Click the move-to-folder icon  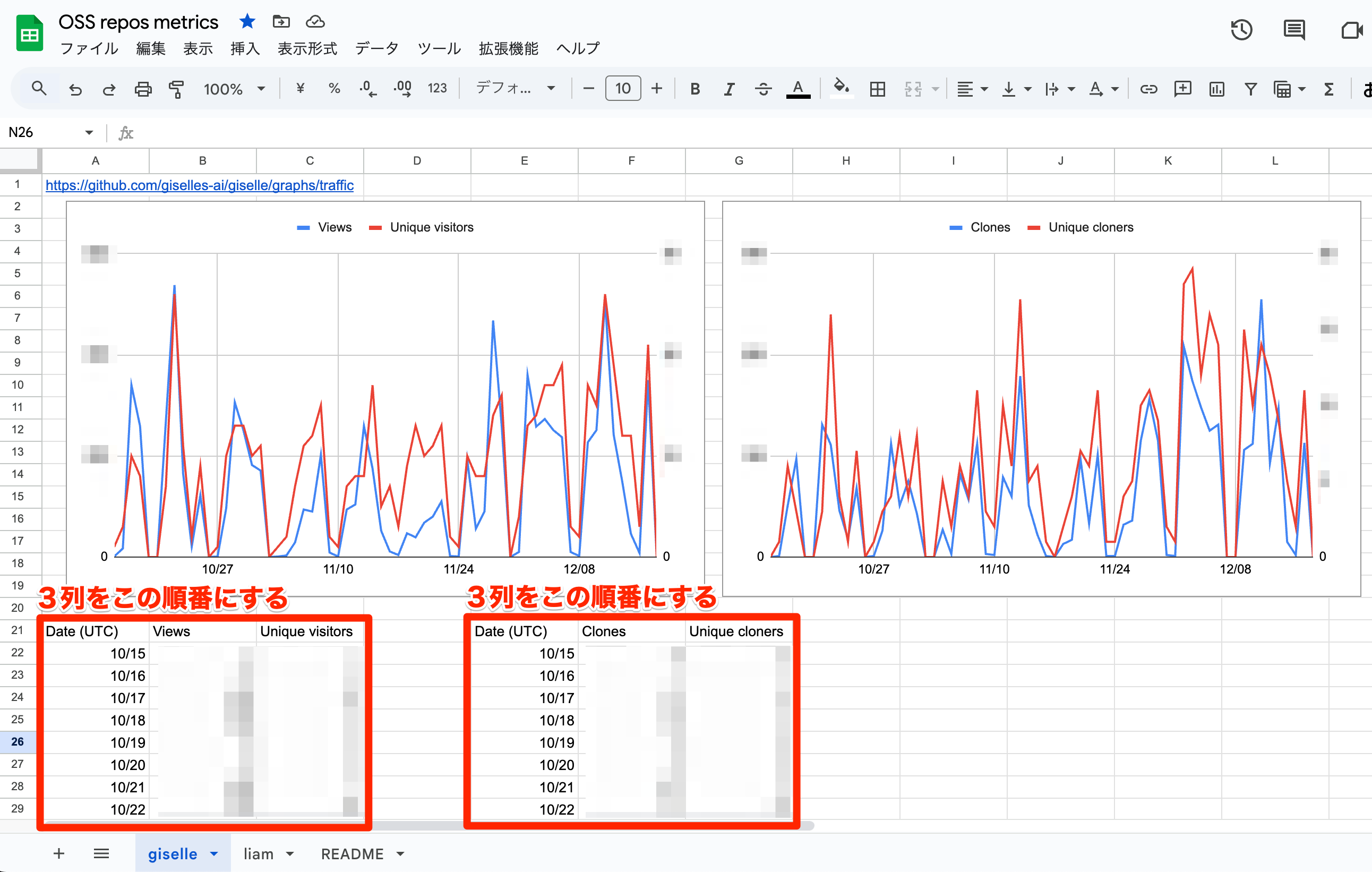(281, 22)
